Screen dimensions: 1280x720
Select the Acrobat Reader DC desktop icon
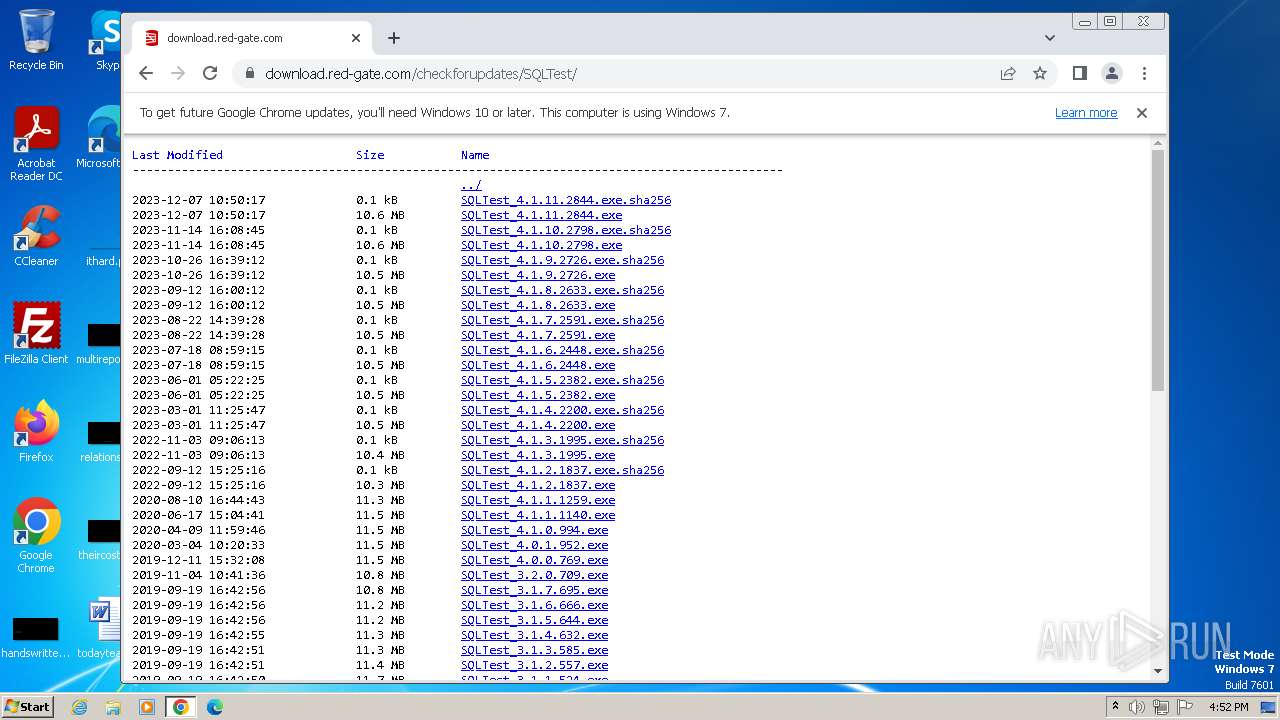tap(36, 144)
